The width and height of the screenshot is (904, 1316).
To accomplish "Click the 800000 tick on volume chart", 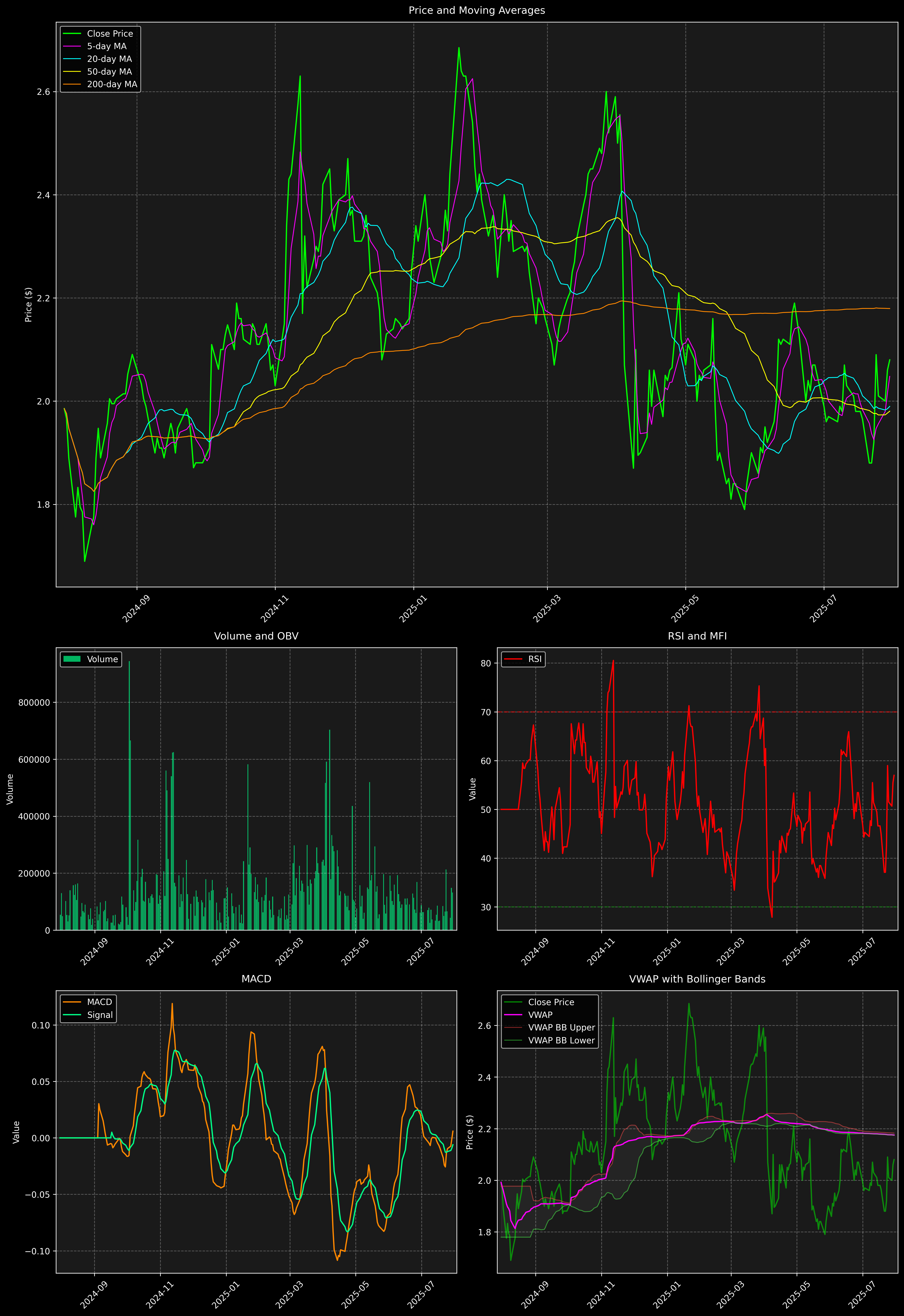I will tap(35, 702).
